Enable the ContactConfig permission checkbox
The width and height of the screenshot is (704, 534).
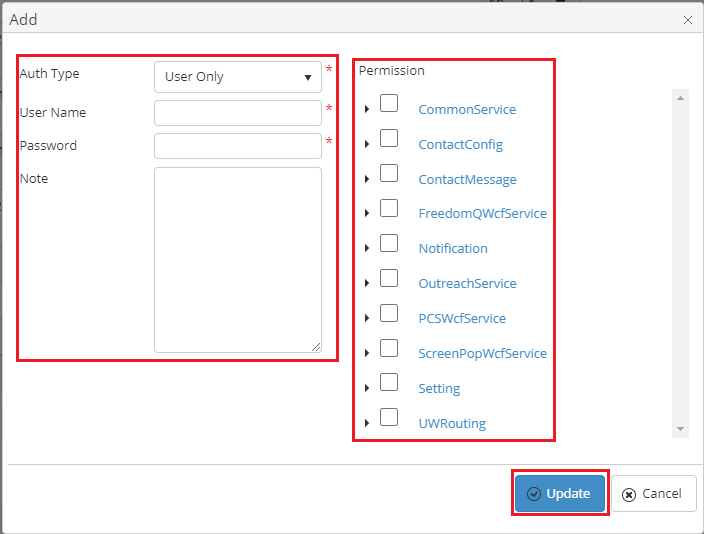pyautogui.click(x=389, y=138)
